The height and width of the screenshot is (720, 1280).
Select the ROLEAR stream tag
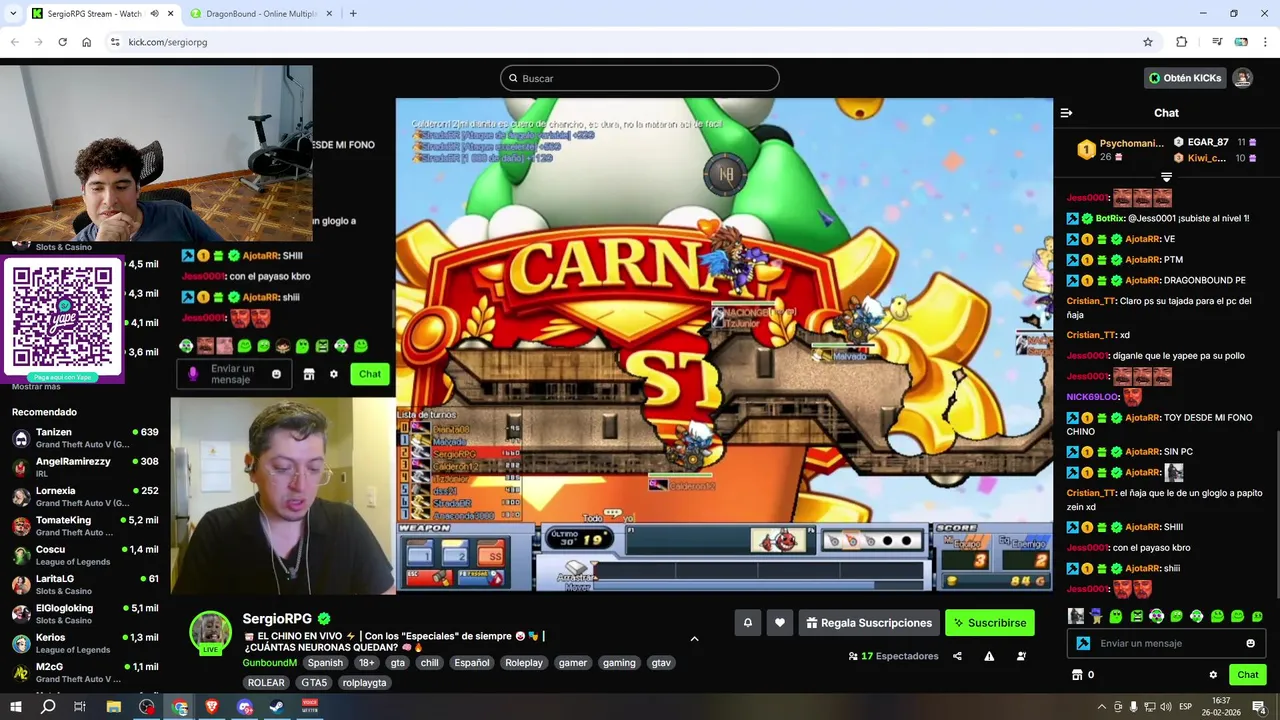[x=266, y=683]
